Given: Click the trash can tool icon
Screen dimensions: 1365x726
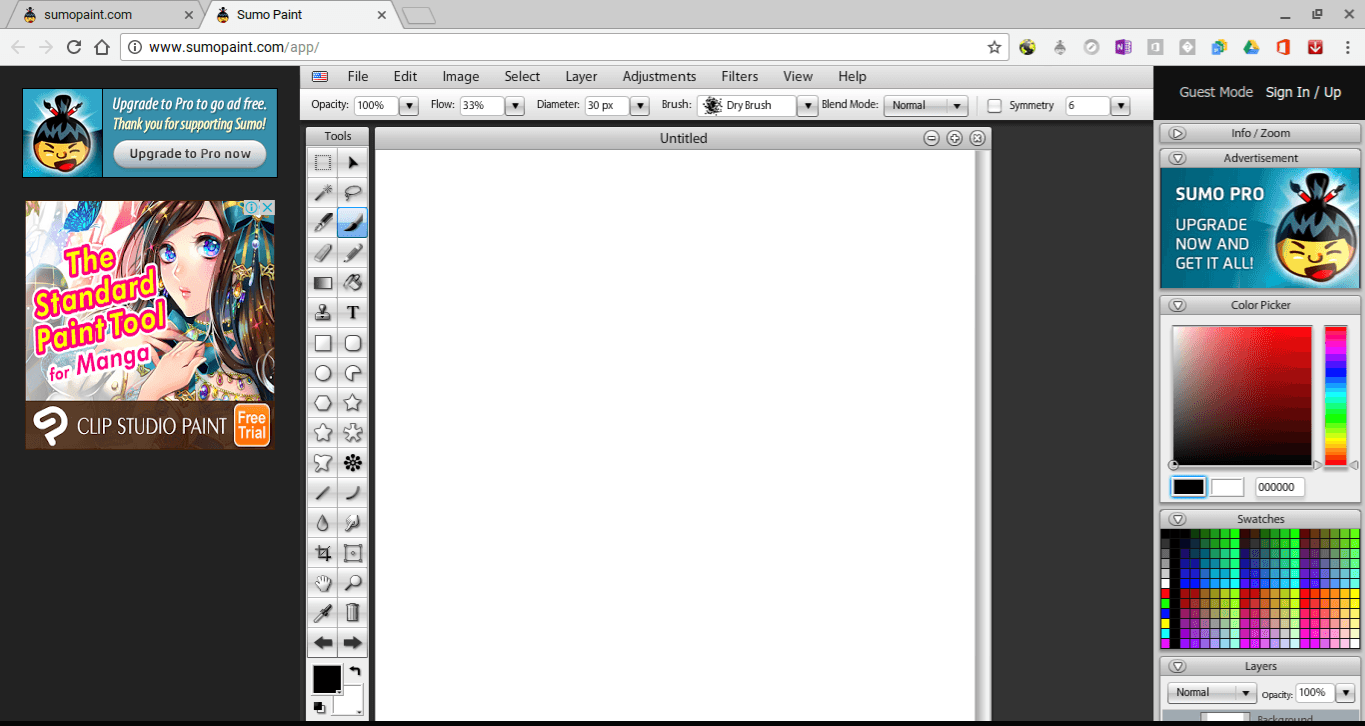Looking at the screenshot, I should coord(353,613).
